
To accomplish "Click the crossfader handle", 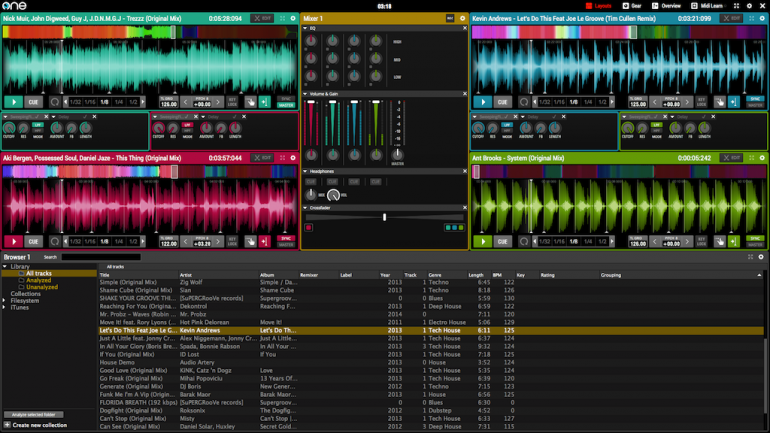I will 385,217.
